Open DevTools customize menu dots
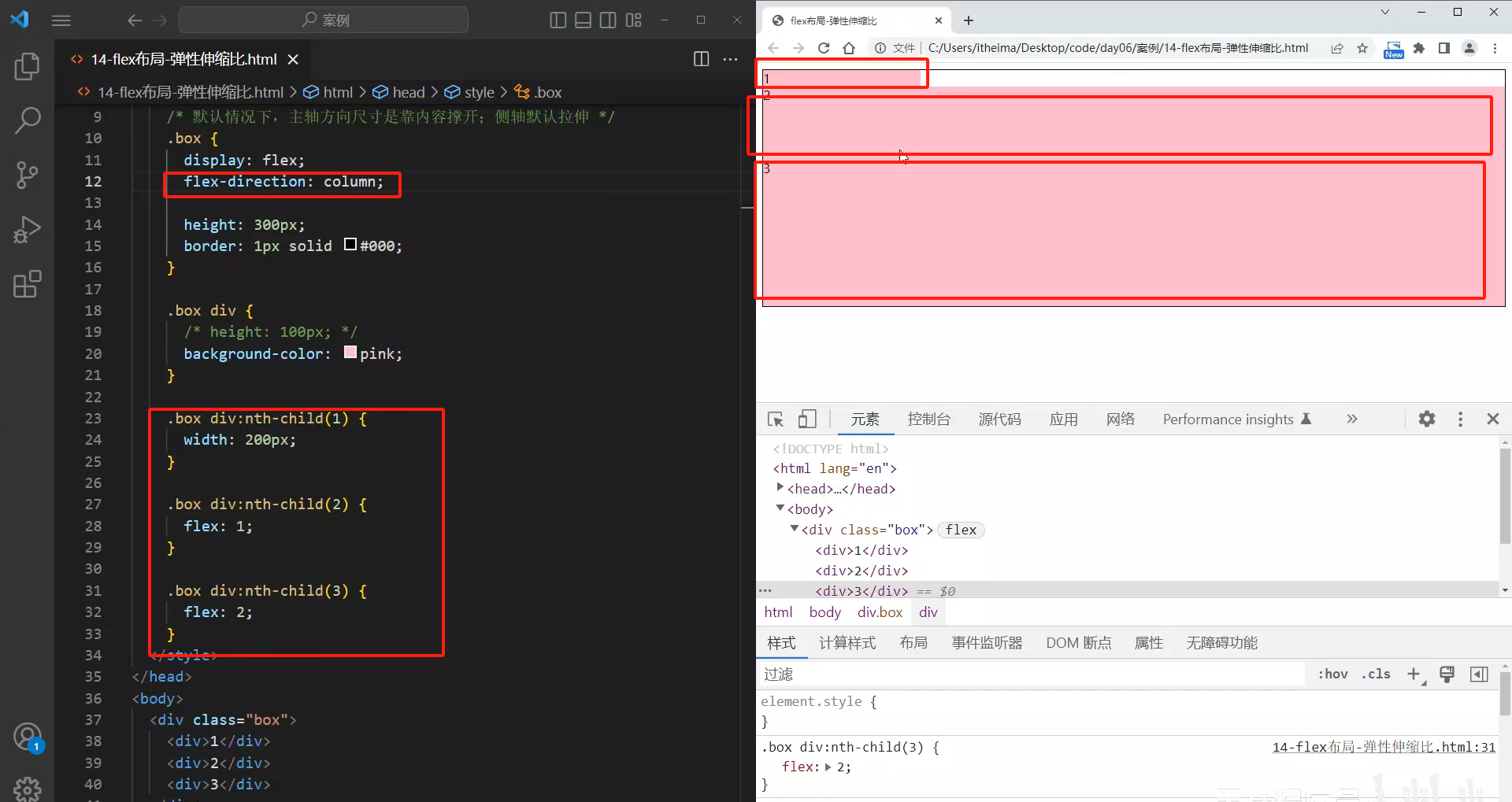Image resolution: width=1512 pixels, height=802 pixels. pos(1460,419)
